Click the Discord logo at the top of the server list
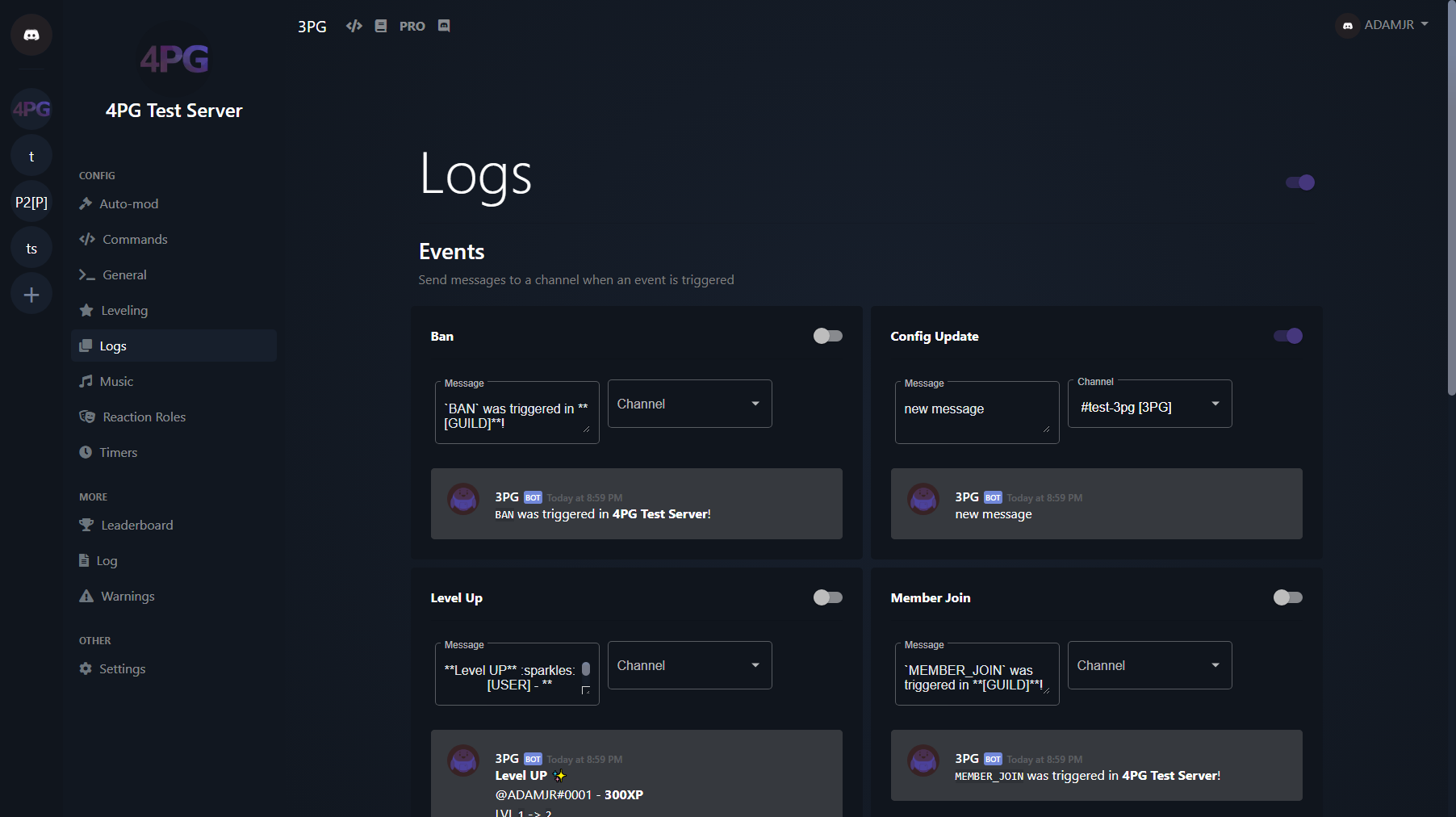The width and height of the screenshot is (1456, 817). [x=31, y=35]
